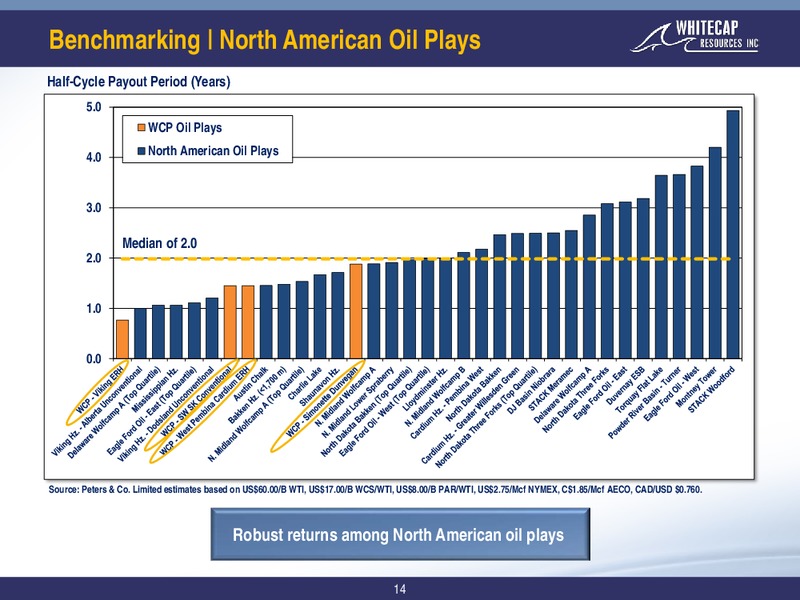This screenshot has height=600, width=800.
Task: Click the 'North American Oil Plays' legend label
Action: coord(213,151)
